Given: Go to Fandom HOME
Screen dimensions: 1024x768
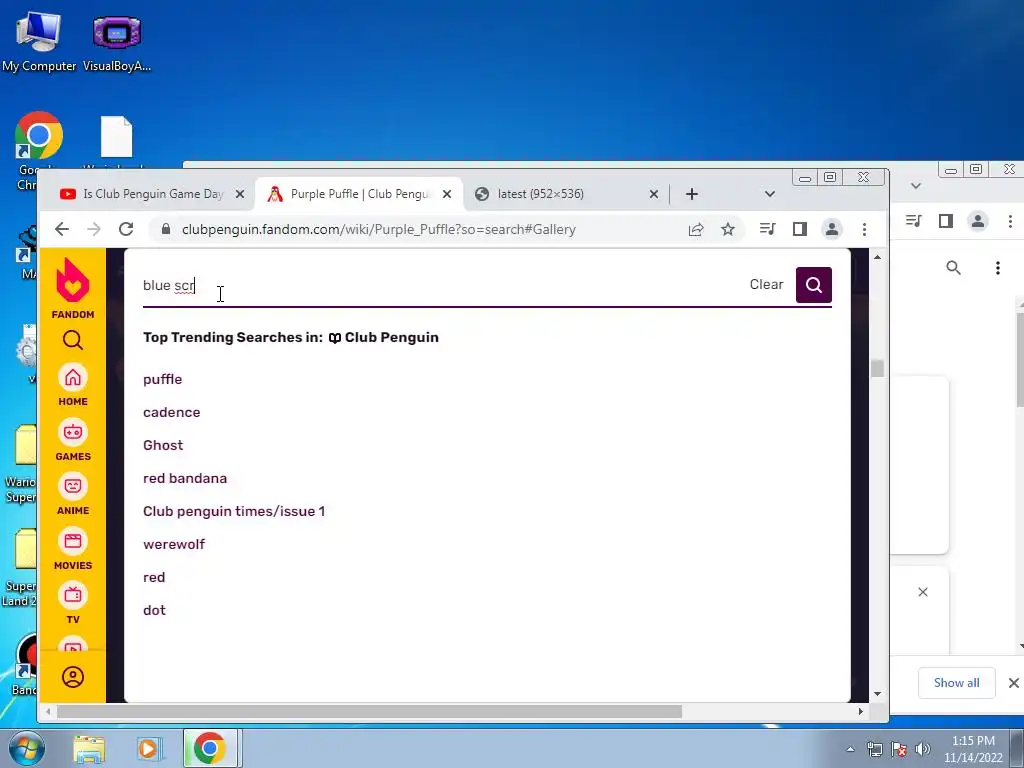Looking at the screenshot, I should click(72, 385).
